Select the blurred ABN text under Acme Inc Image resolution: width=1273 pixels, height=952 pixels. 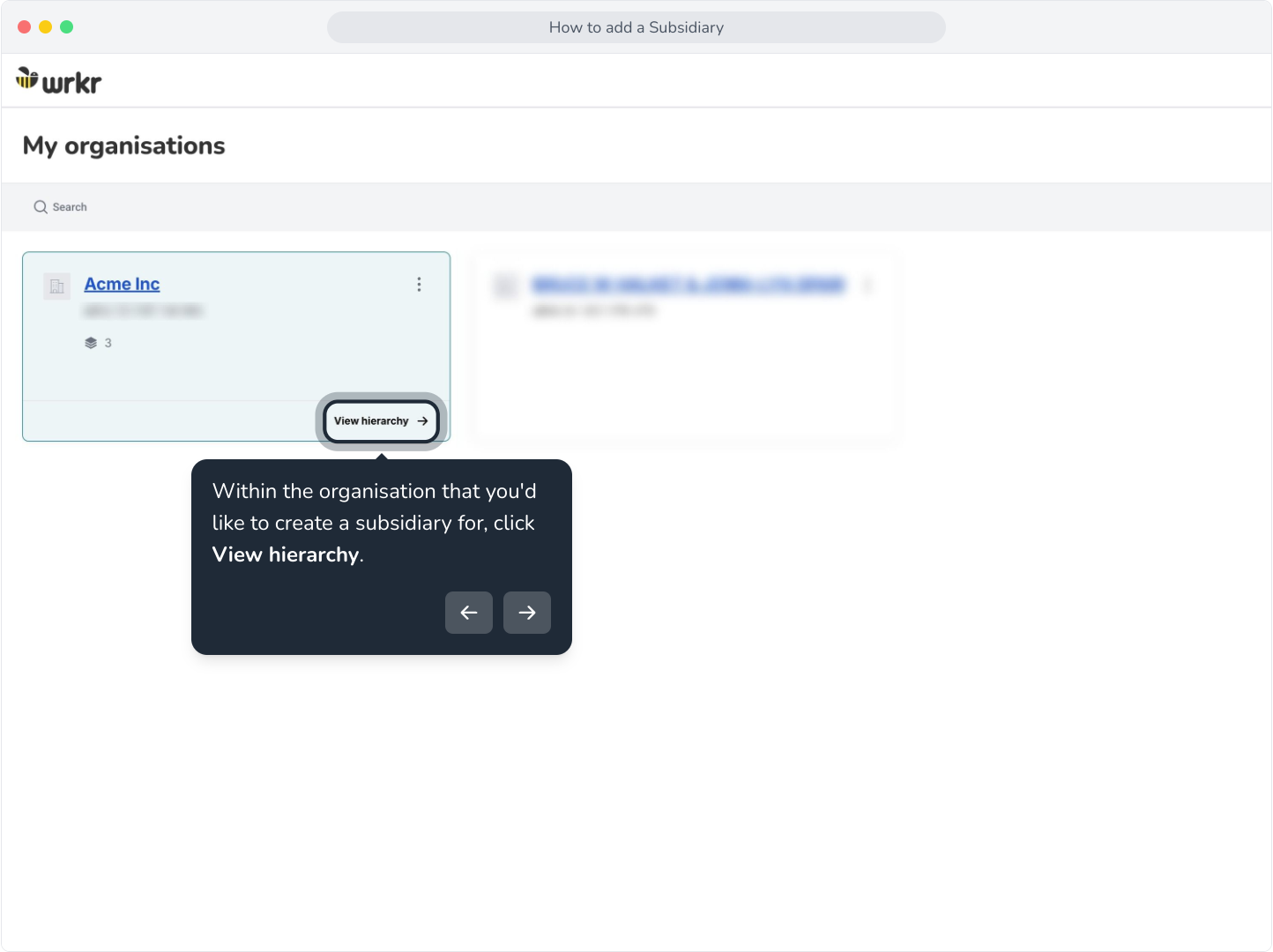[143, 310]
